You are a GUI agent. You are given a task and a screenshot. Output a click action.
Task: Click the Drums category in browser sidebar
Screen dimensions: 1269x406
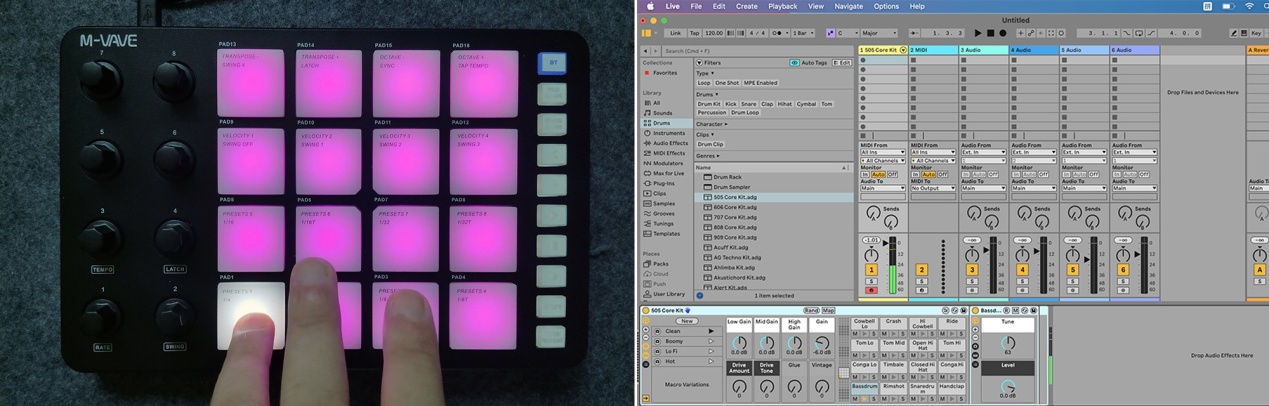(x=661, y=123)
